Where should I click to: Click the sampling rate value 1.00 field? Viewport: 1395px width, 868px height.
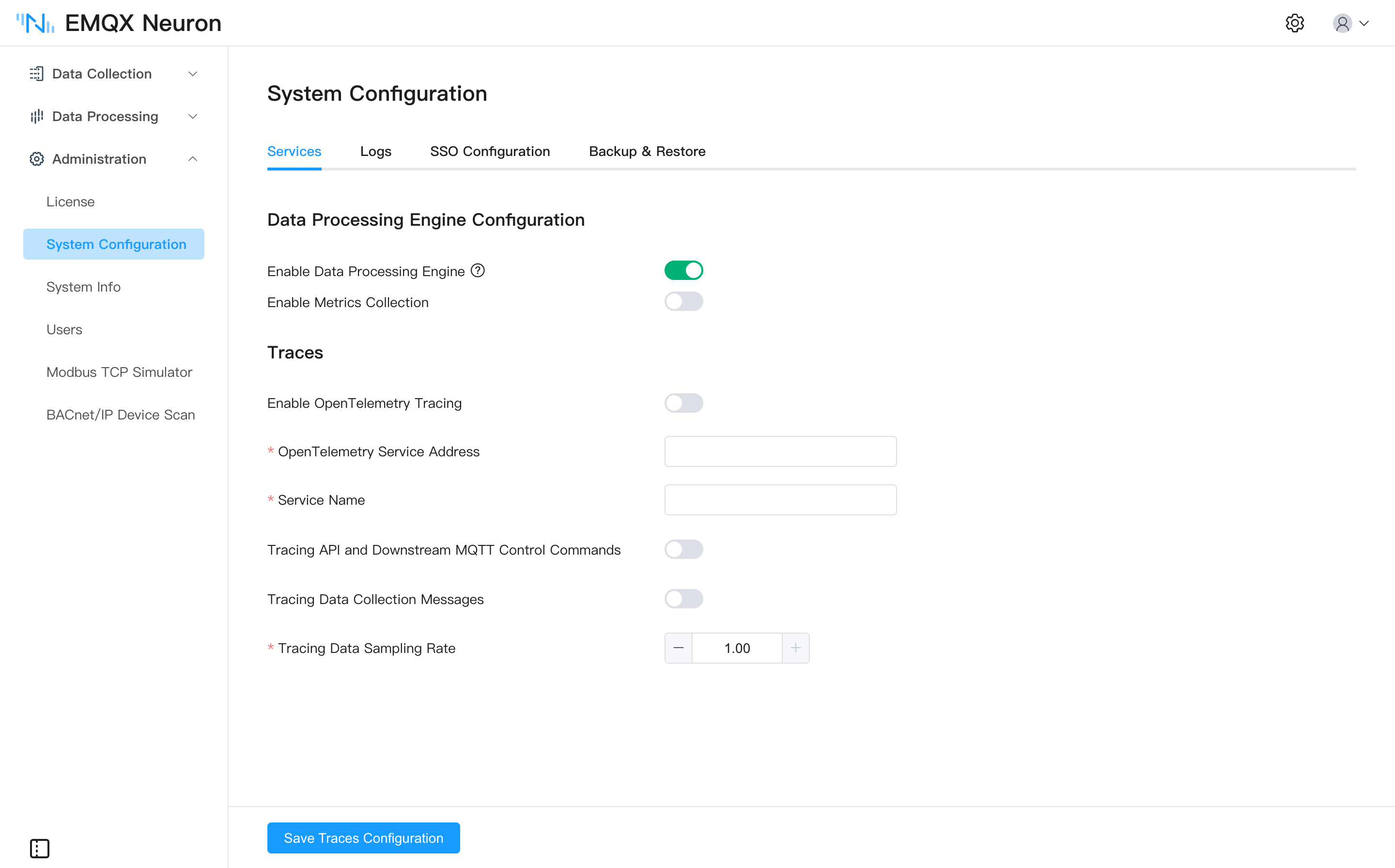737,648
